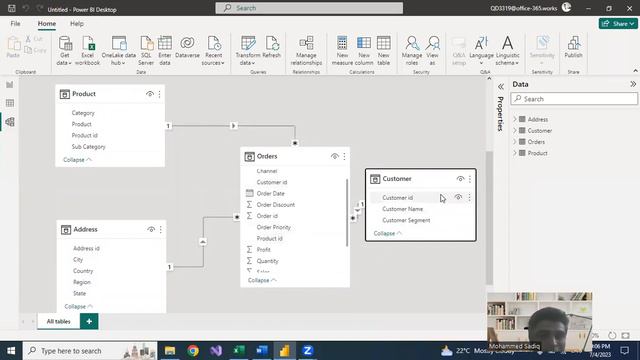Open Windows Start menu
The image size is (640, 360).
click(11, 351)
